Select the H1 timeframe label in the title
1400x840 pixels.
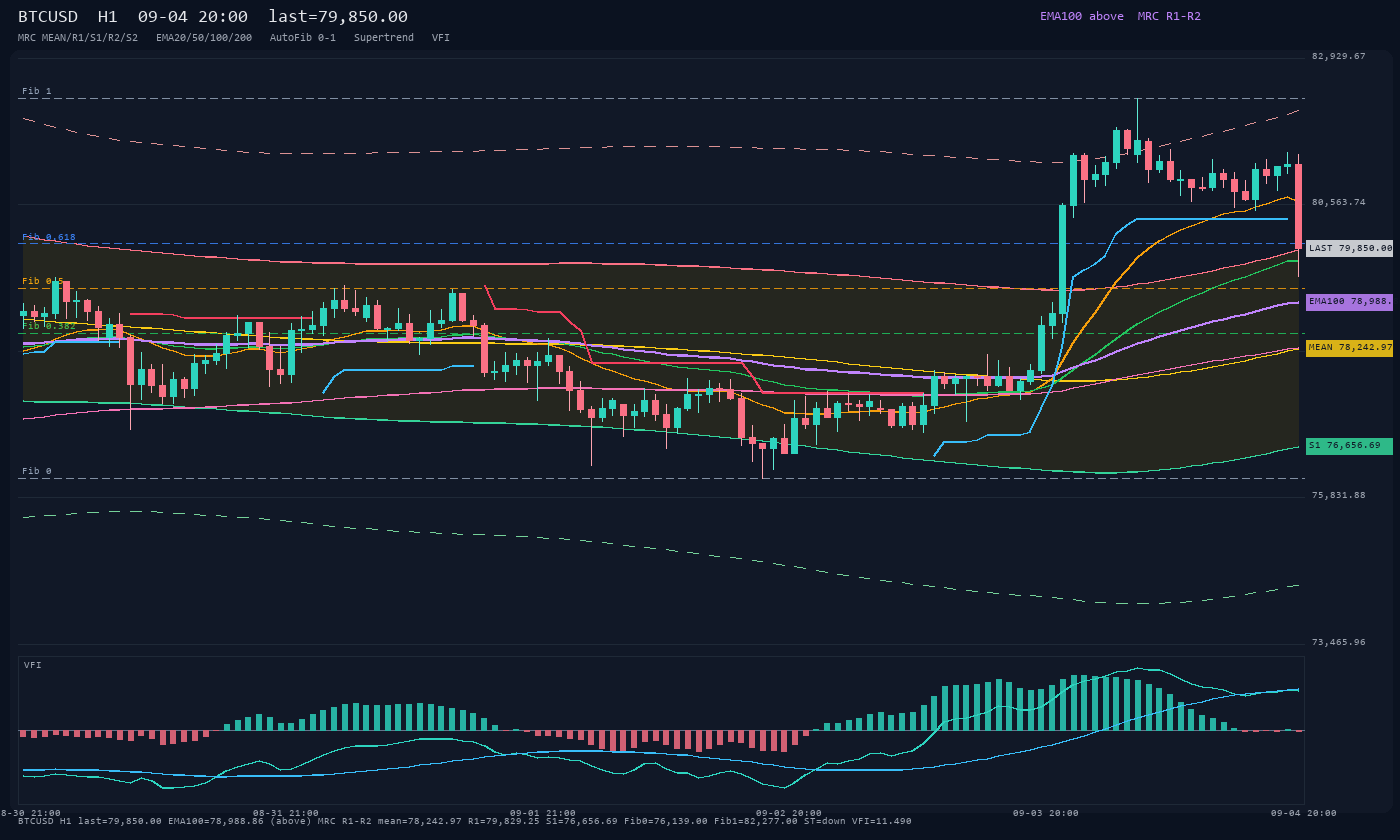click(x=108, y=17)
